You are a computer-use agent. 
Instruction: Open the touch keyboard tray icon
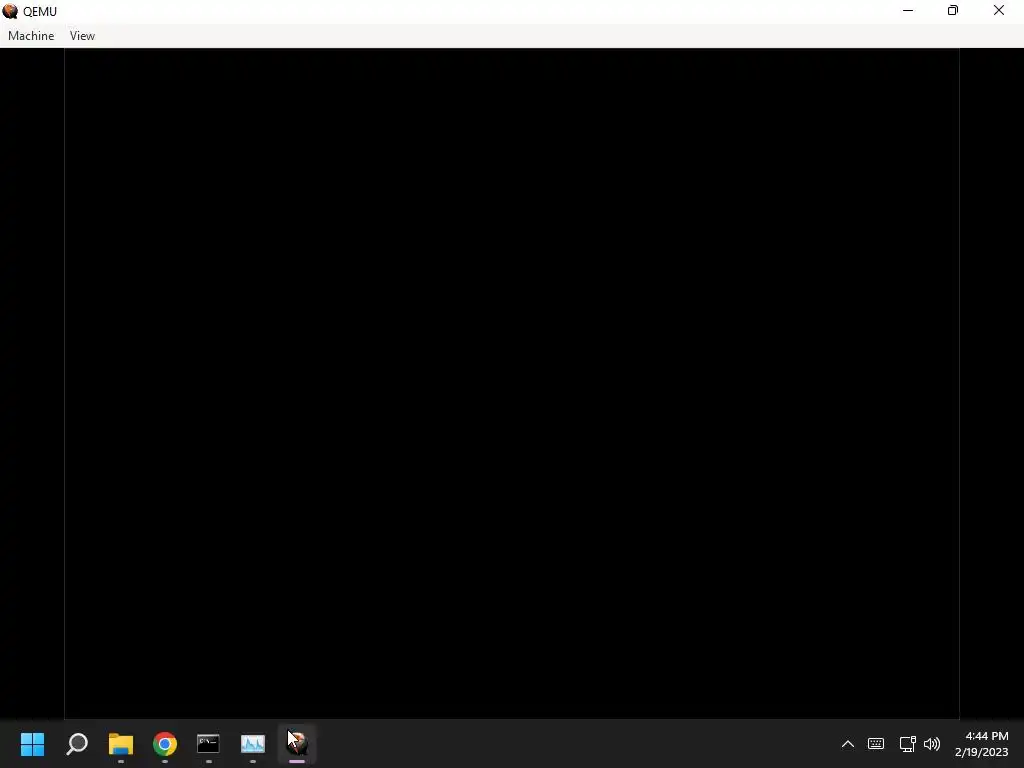point(876,744)
